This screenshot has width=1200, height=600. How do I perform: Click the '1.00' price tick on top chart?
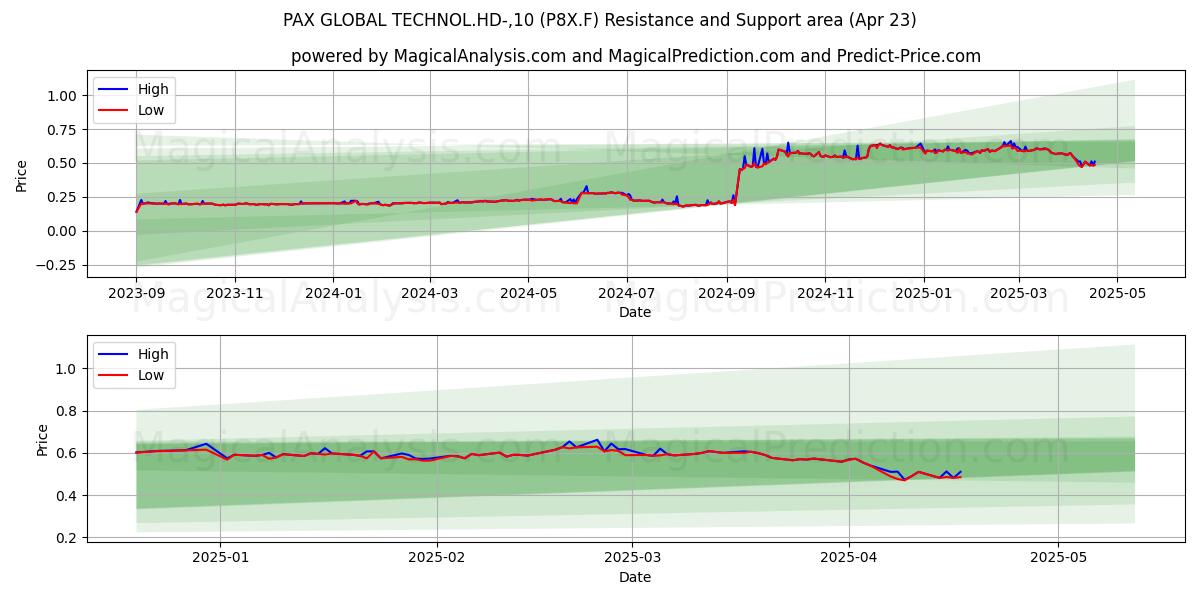62,96
